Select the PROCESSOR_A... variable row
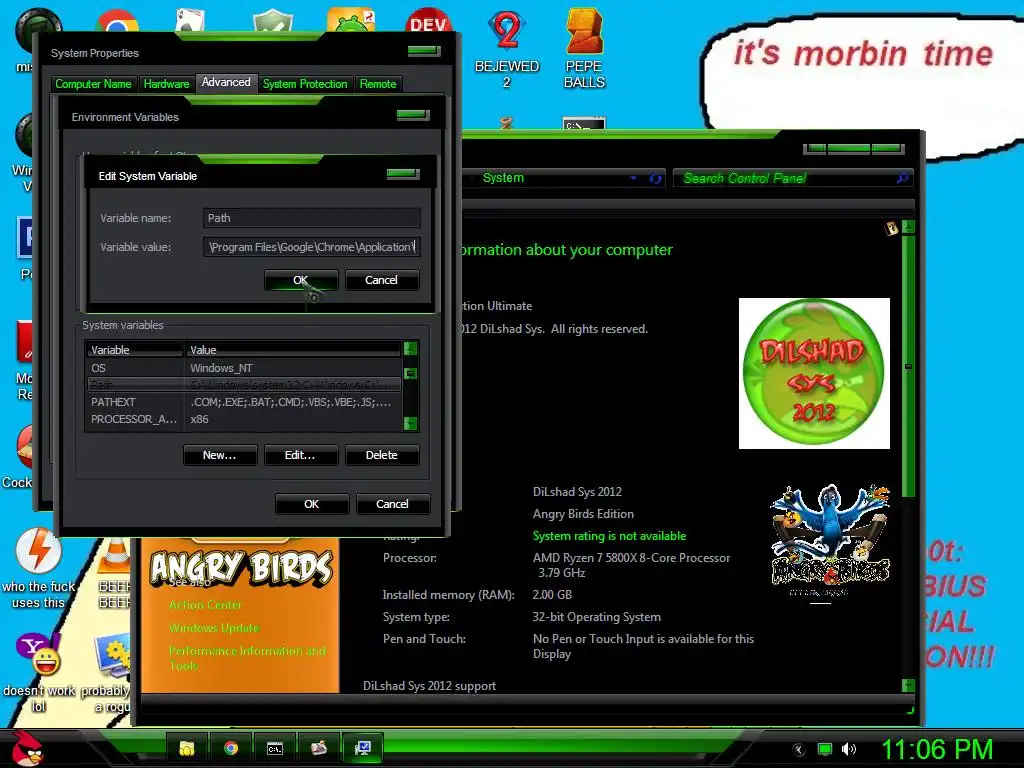This screenshot has width=1024, height=768. [x=244, y=419]
